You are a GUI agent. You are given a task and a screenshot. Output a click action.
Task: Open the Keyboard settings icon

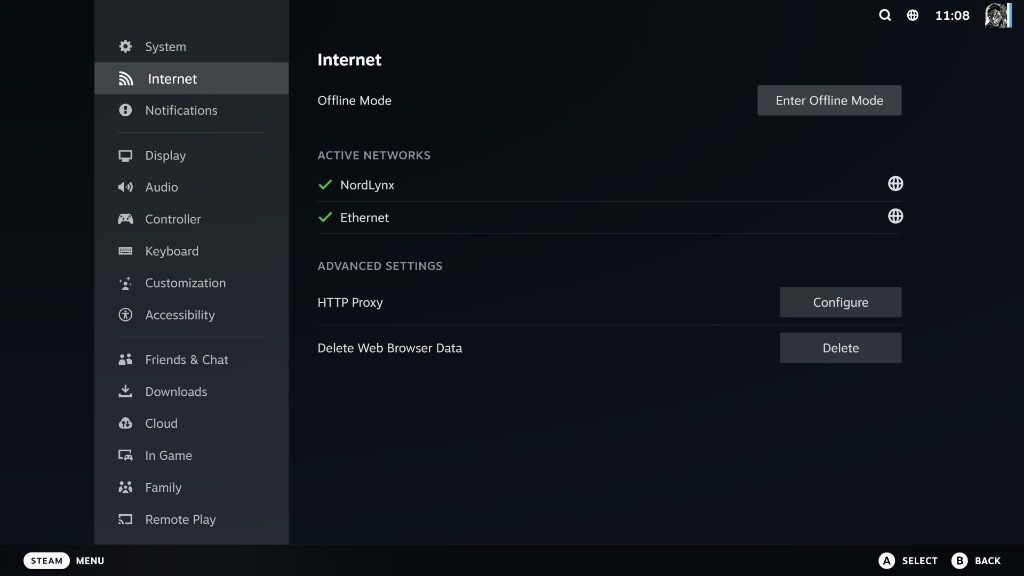pos(124,251)
